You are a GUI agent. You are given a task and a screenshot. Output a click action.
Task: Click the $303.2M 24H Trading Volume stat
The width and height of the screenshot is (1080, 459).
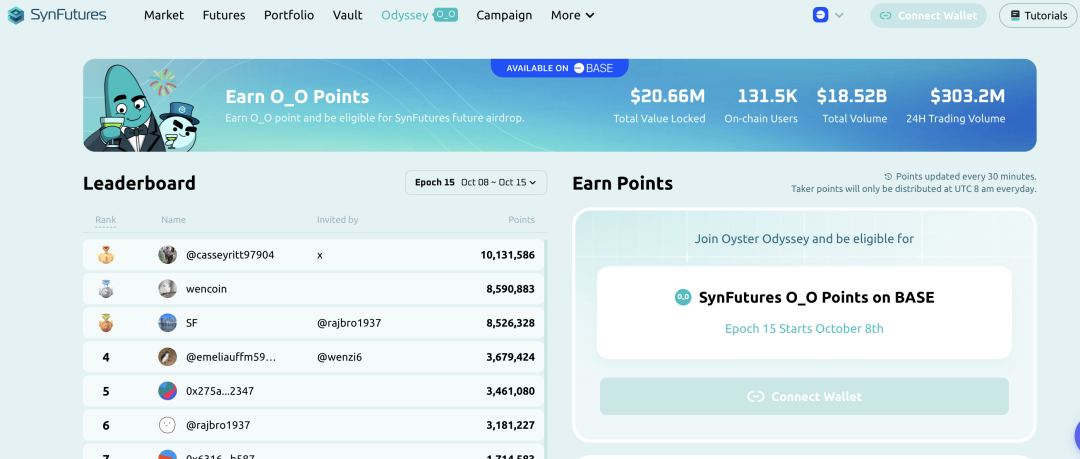click(x=956, y=105)
